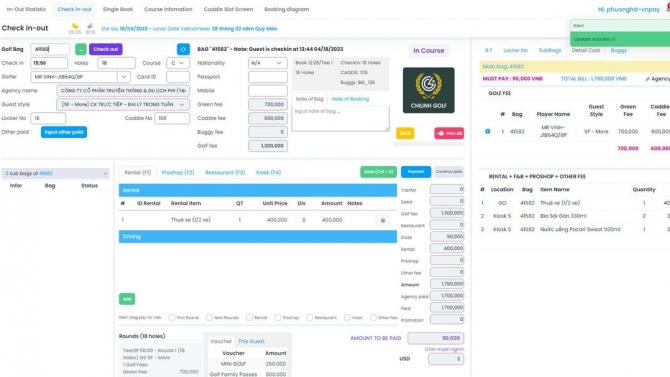Click the blue refresh icon button
The image size is (670, 377).
coord(183,49)
